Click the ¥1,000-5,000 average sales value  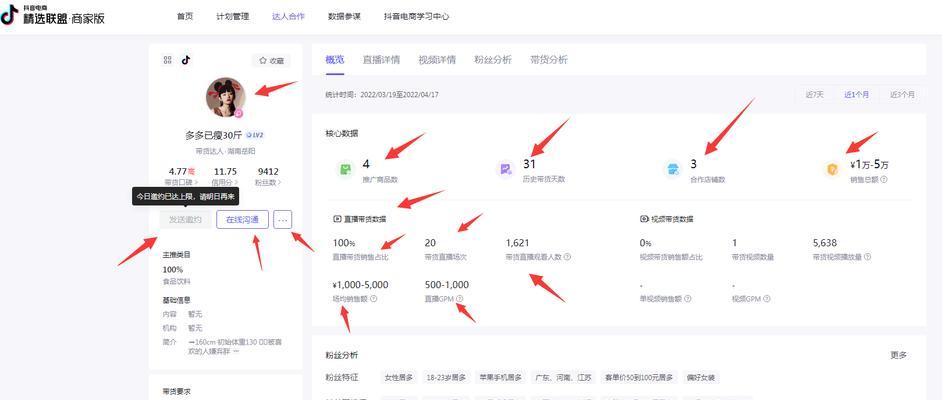pos(360,285)
